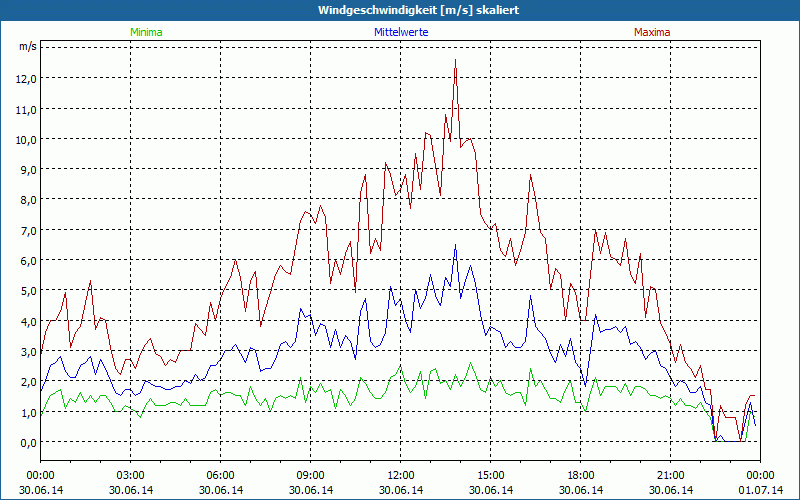Select the 18:00 time axis label
This screenshot has height=500, width=800.
tap(581, 475)
